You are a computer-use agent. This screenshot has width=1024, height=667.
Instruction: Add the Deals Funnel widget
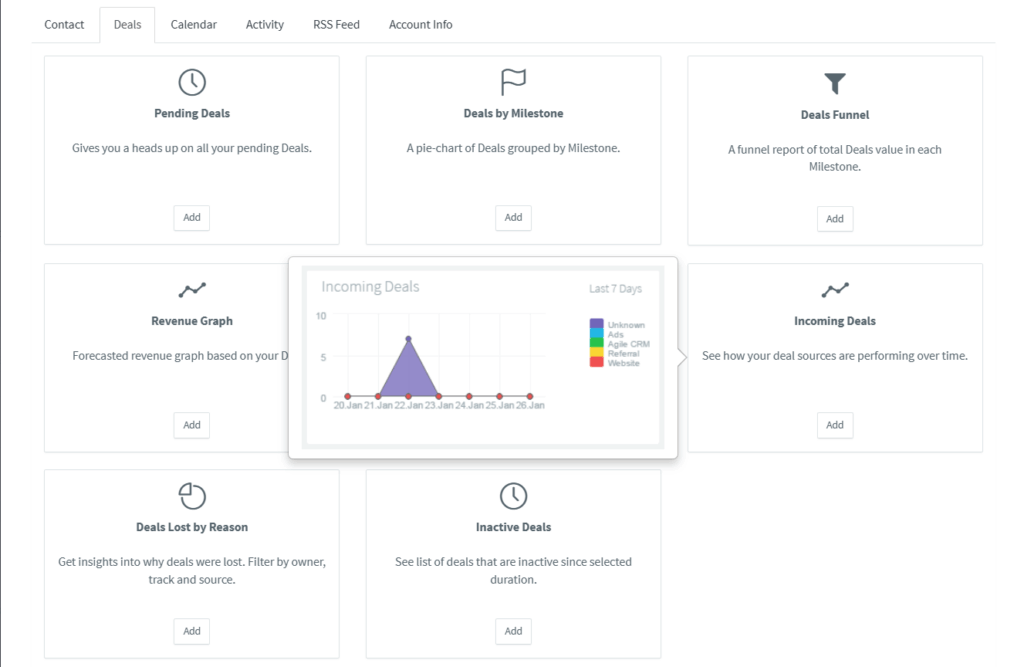tap(834, 219)
